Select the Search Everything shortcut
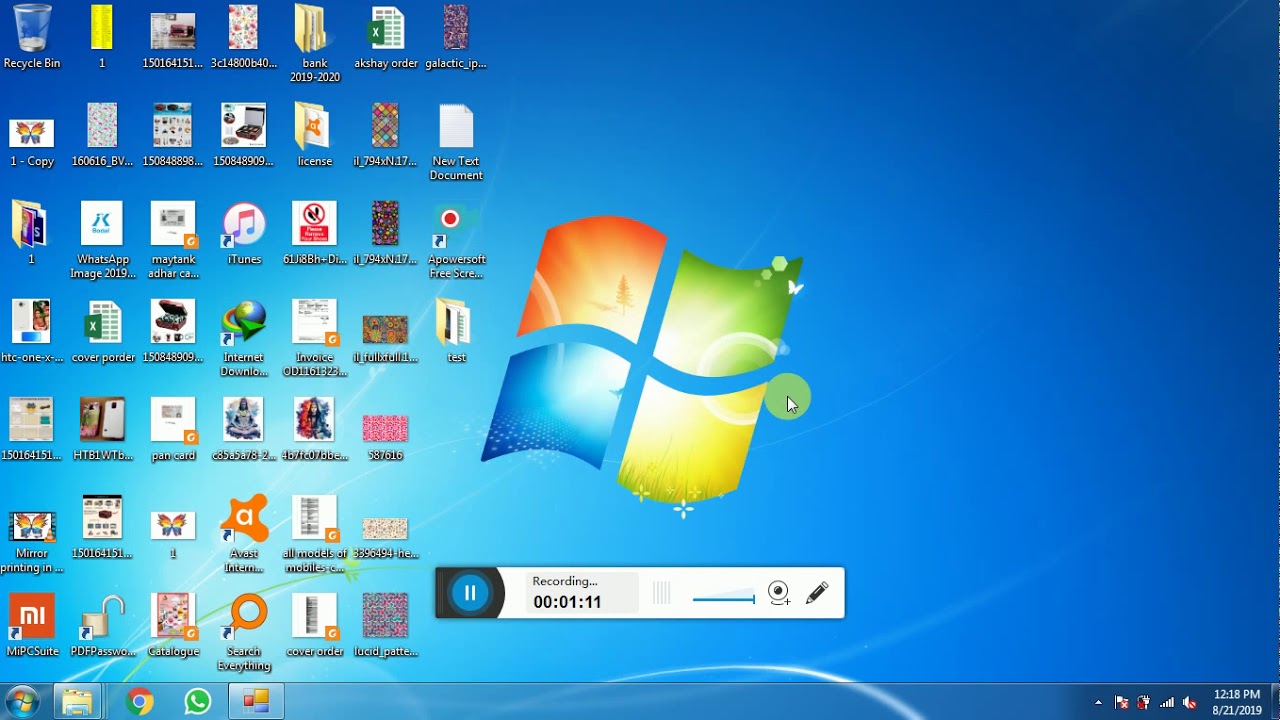Viewport: 1280px width, 720px height. click(244, 633)
